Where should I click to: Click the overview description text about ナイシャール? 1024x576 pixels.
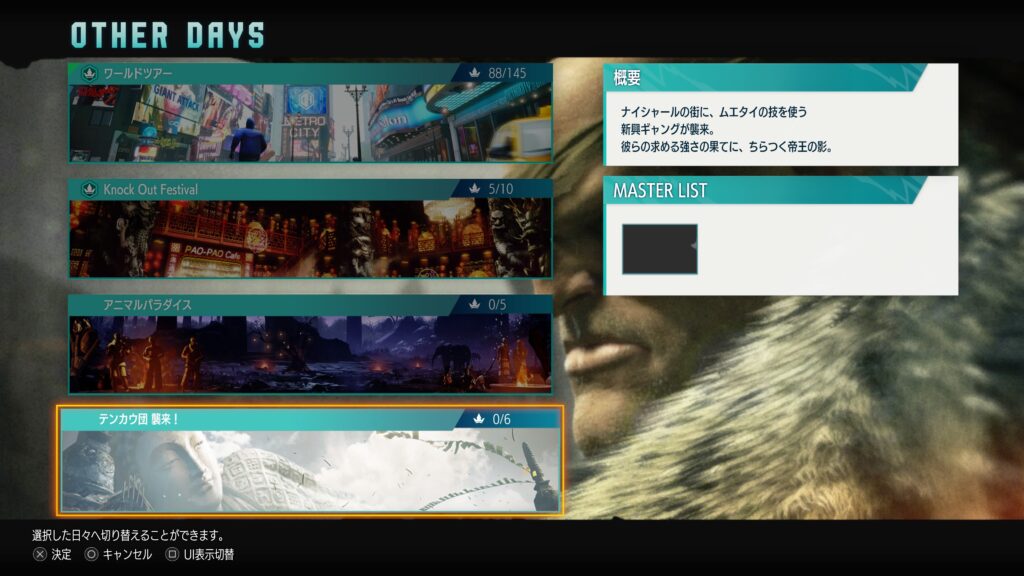[726, 129]
